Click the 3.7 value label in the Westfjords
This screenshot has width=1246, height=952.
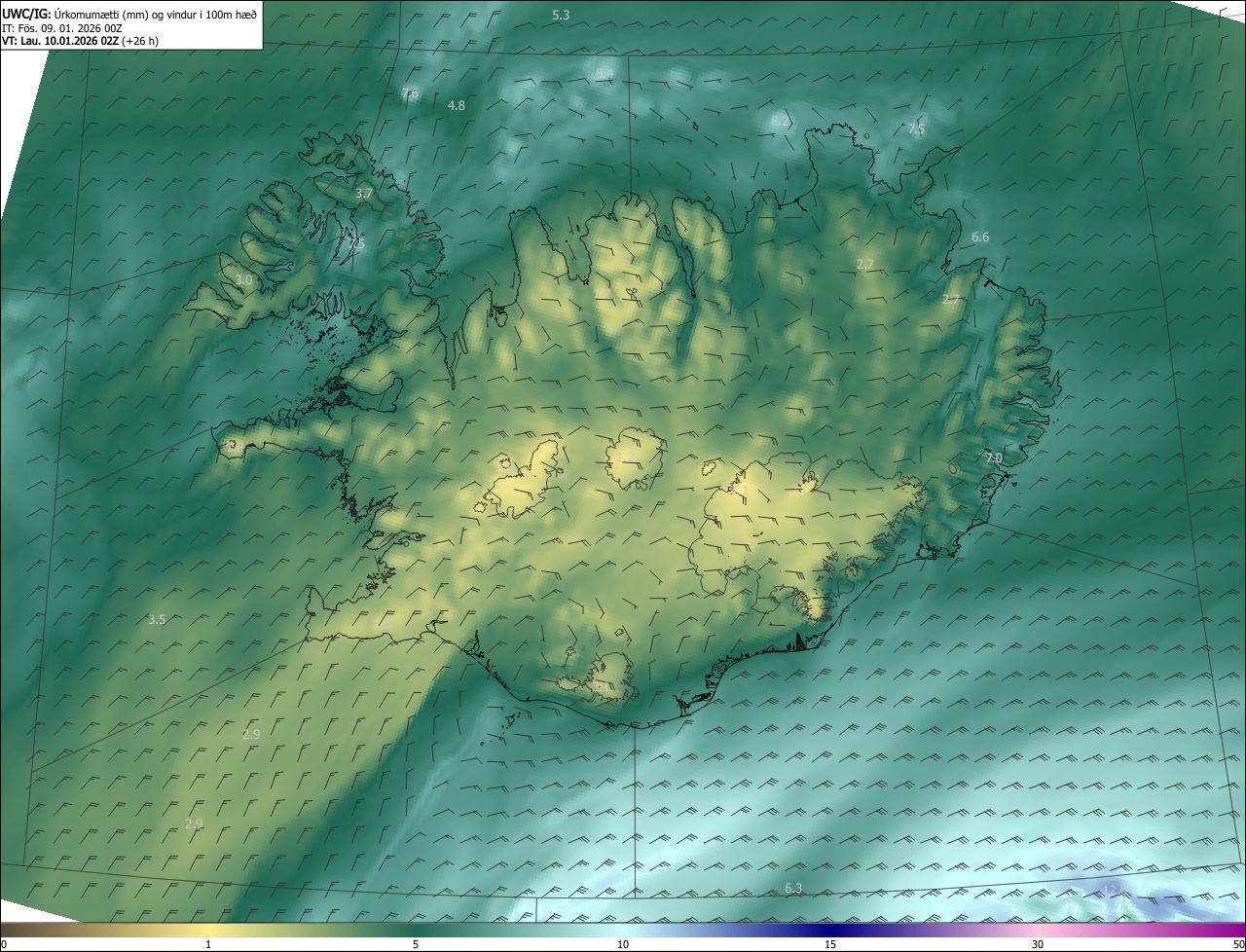(x=364, y=194)
